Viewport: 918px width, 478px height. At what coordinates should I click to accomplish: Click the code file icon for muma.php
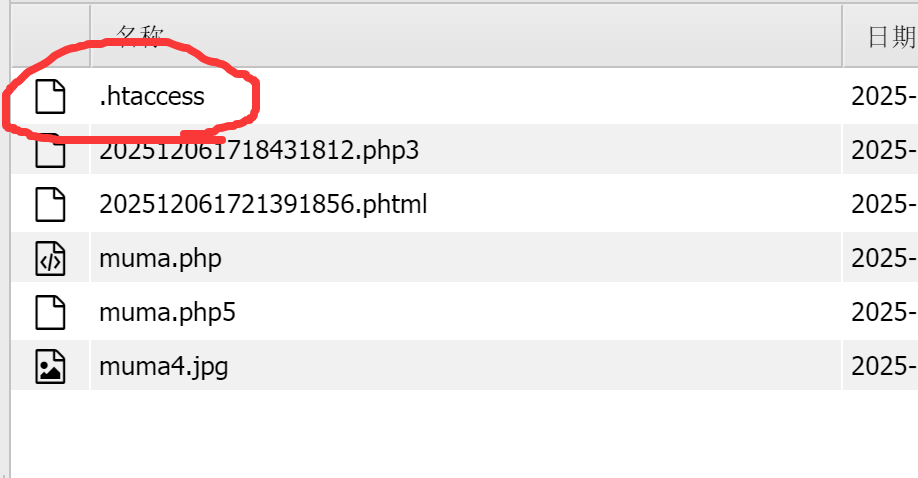[50, 259]
